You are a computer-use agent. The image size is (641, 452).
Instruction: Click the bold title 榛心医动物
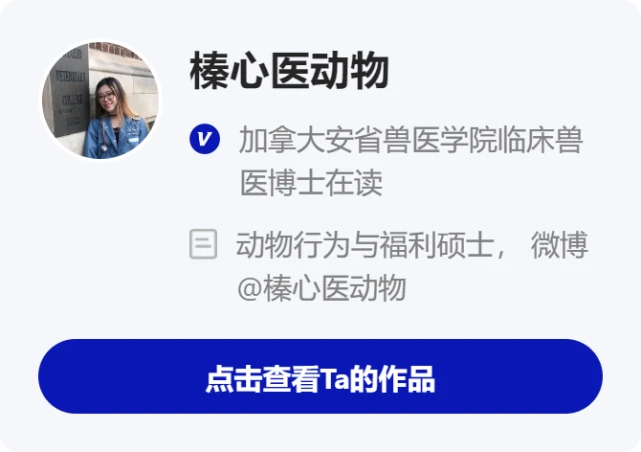(289, 71)
